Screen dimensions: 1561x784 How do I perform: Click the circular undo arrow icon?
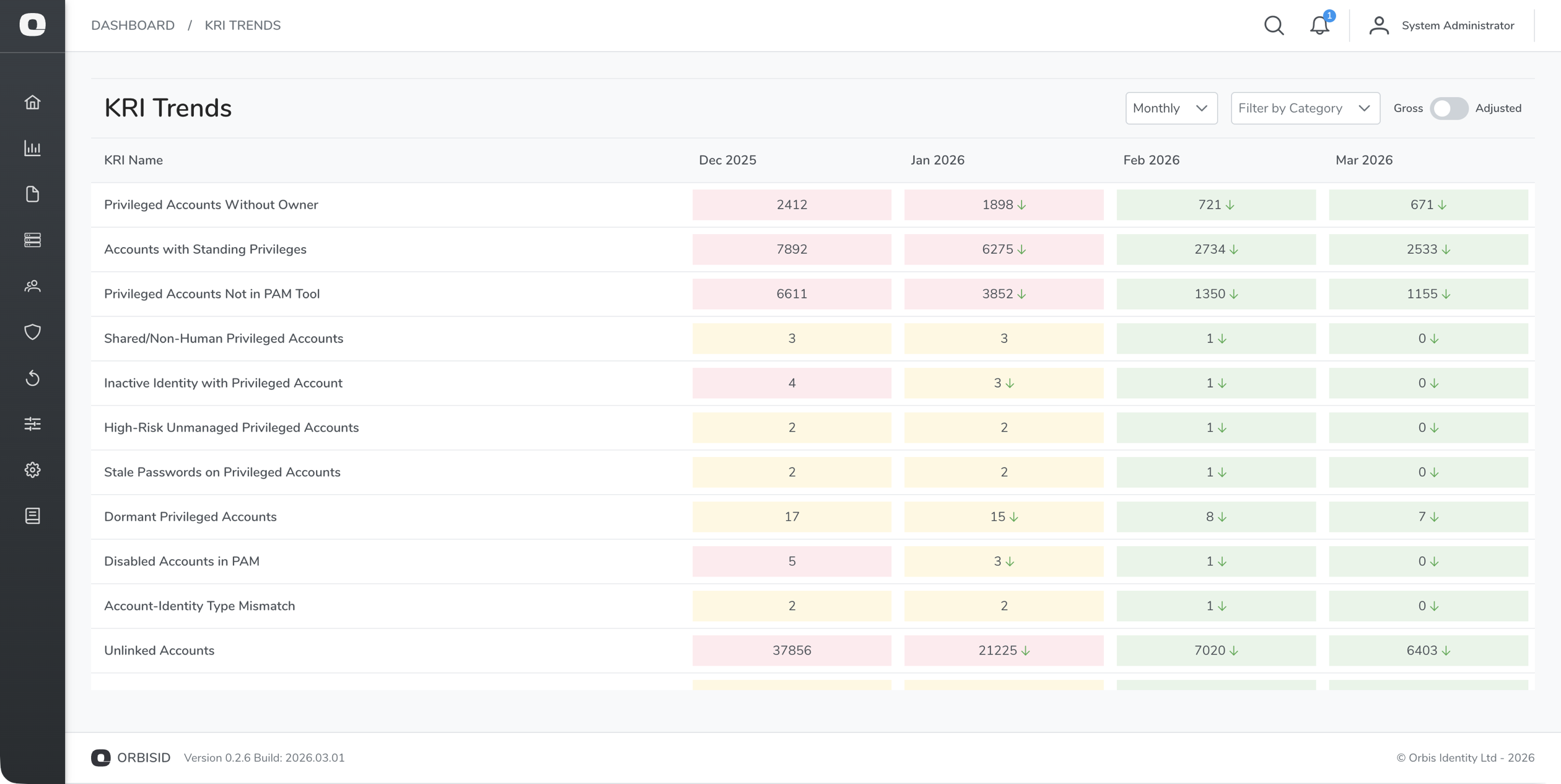(32, 378)
